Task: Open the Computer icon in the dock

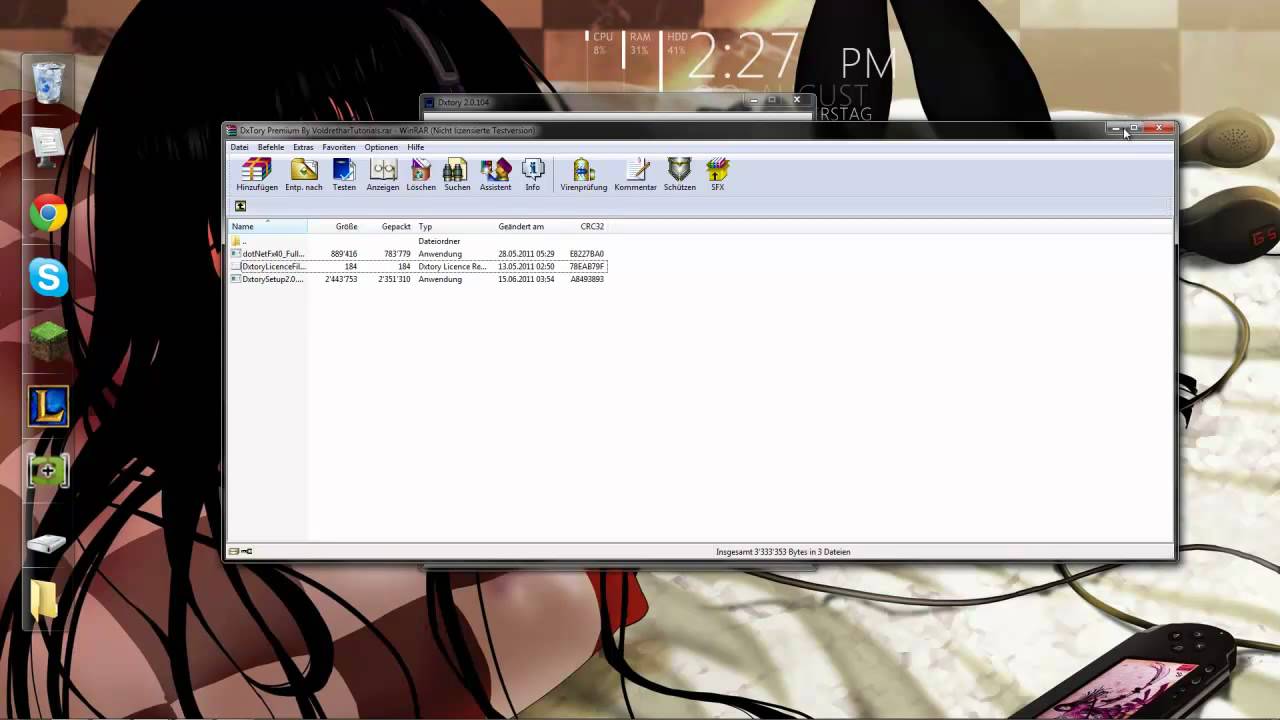Action: pos(48,147)
